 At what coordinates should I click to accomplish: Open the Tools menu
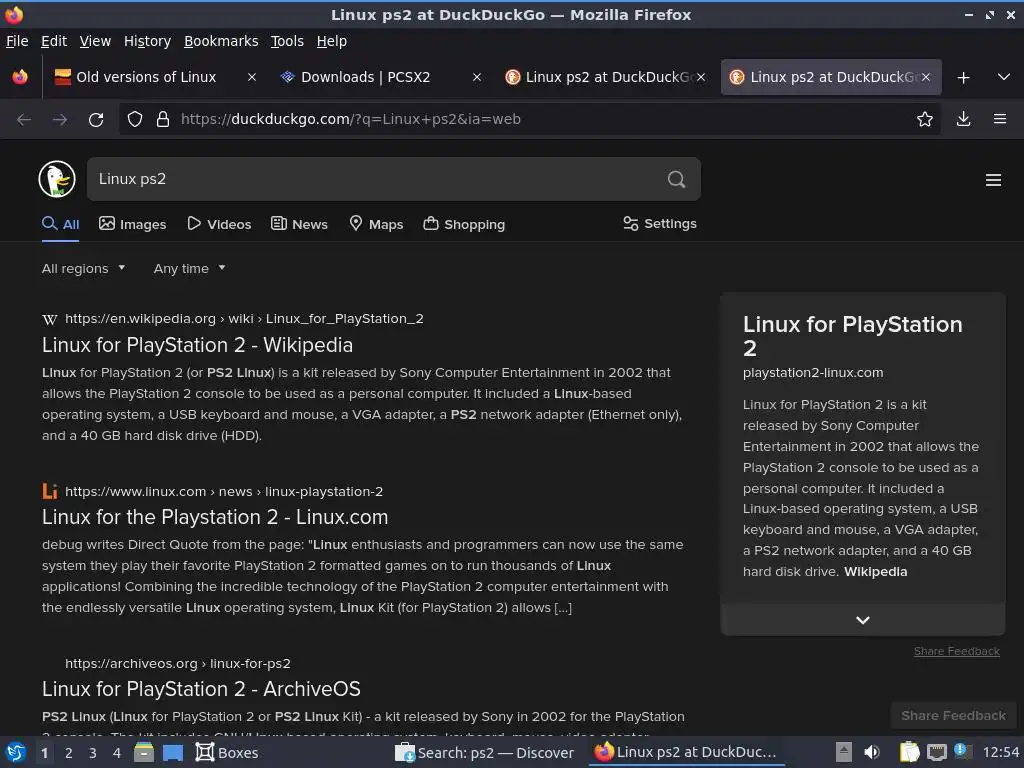point(287,41)
